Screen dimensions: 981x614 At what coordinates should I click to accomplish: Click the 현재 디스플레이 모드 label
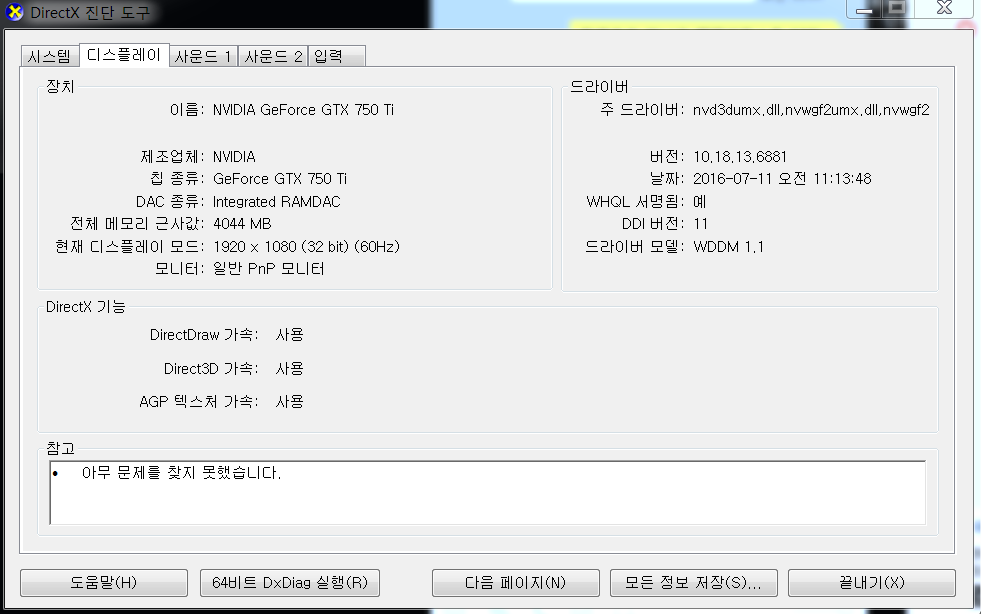tap(130, 247)
